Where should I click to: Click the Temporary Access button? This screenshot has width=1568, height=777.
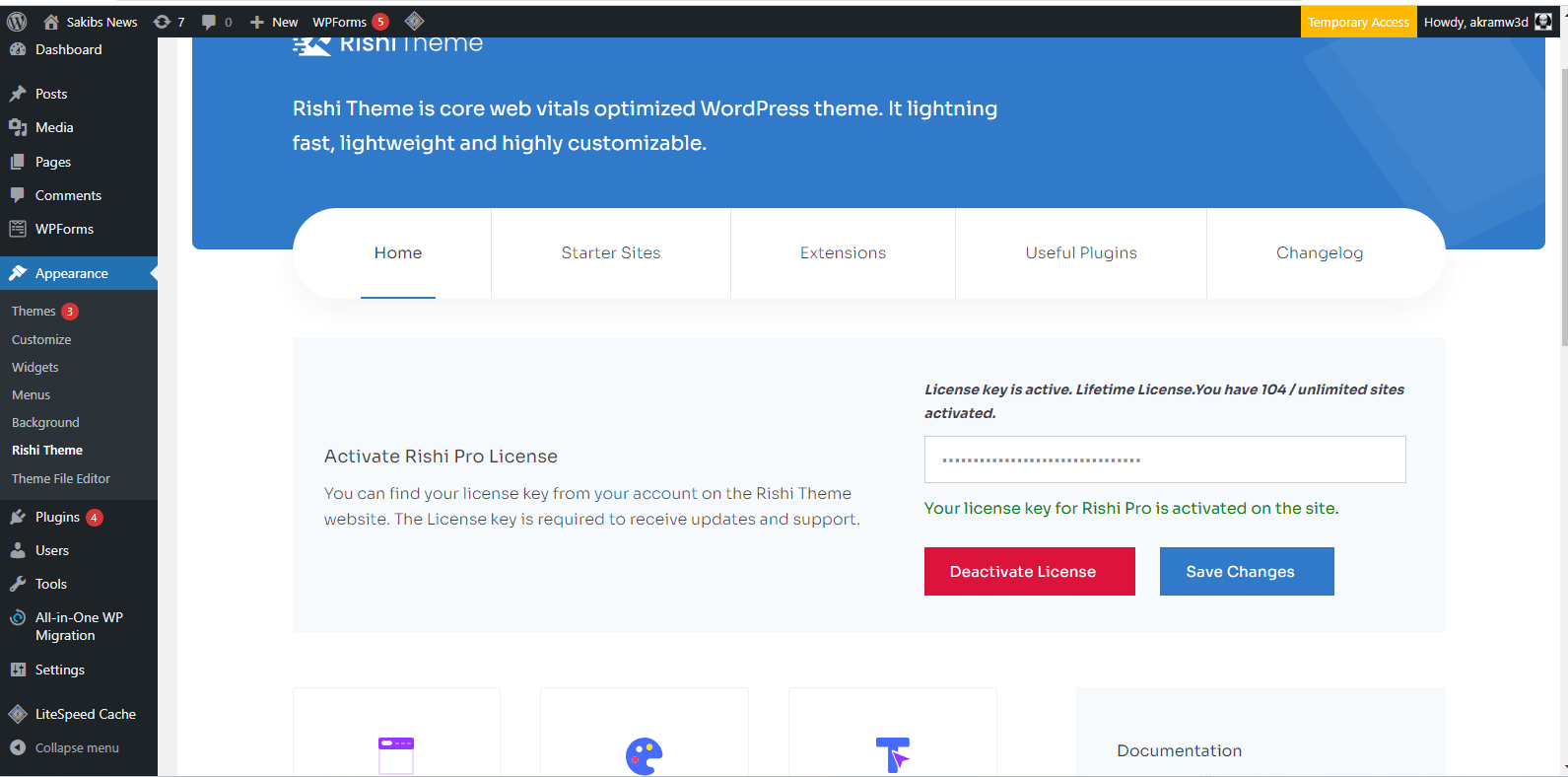(1358, 22)
